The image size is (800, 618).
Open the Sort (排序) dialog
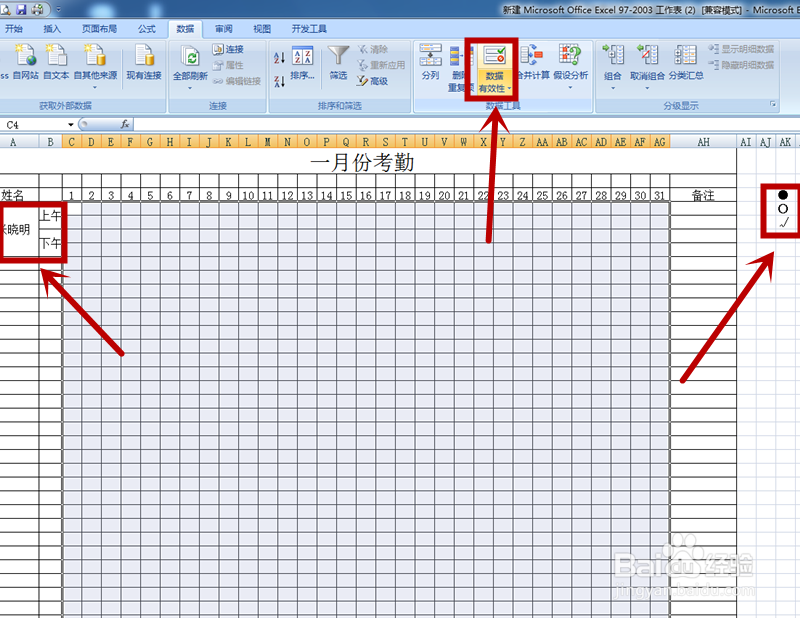click(303, 63)
